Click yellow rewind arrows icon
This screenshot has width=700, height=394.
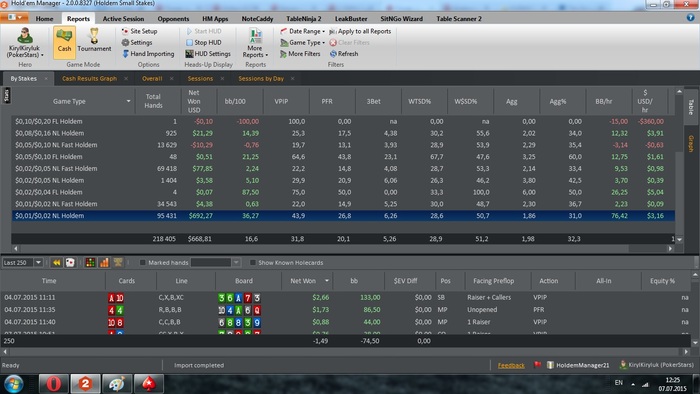point(56,263)
